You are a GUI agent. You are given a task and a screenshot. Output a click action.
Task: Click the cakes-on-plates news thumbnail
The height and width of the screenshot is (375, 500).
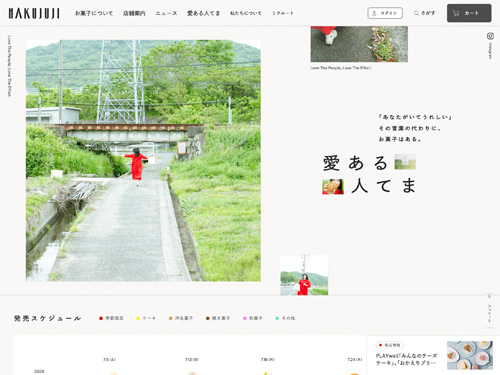click(470, 355)
